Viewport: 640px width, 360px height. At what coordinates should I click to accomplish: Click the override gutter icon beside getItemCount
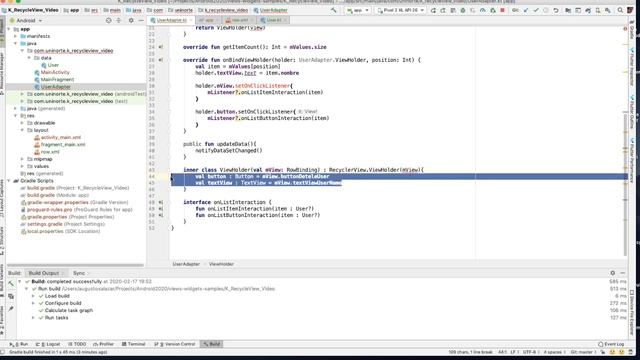click(x=161, y=47)
